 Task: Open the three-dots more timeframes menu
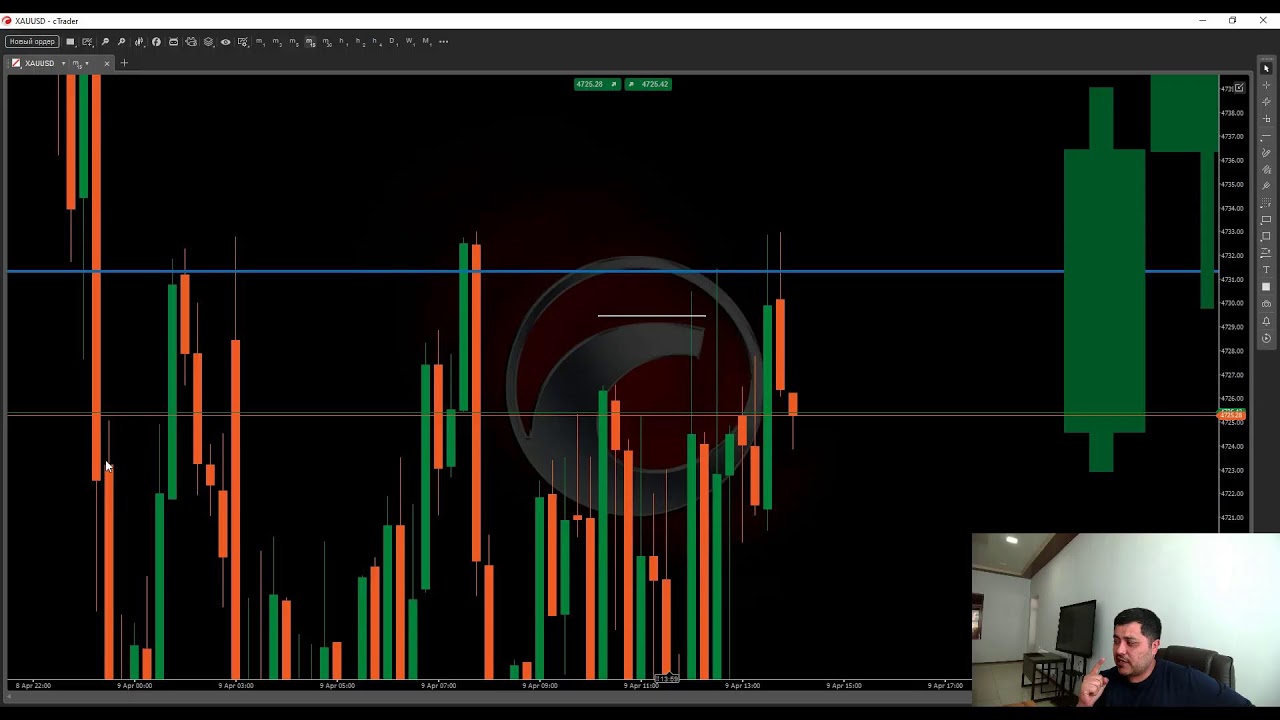[x=444, y=42]
